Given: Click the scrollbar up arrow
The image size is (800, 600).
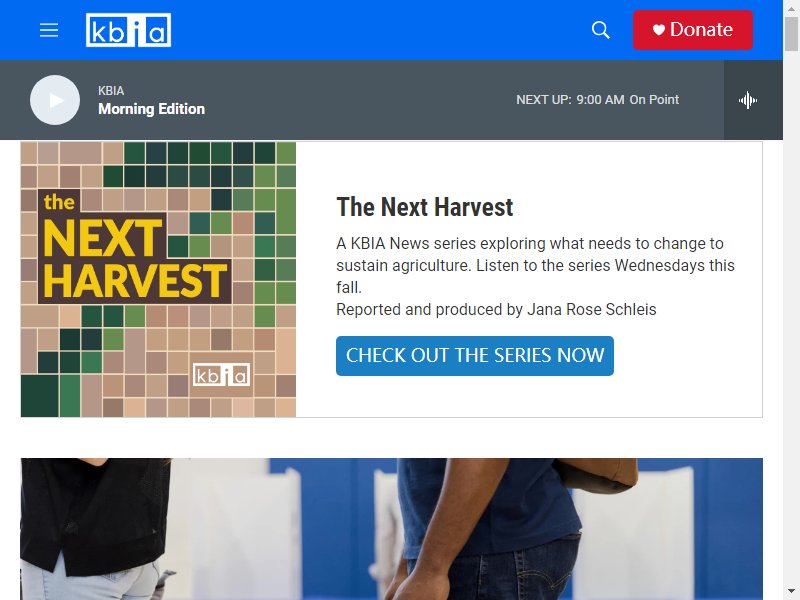Looking at the screenshot, I should tap(791, 9).
